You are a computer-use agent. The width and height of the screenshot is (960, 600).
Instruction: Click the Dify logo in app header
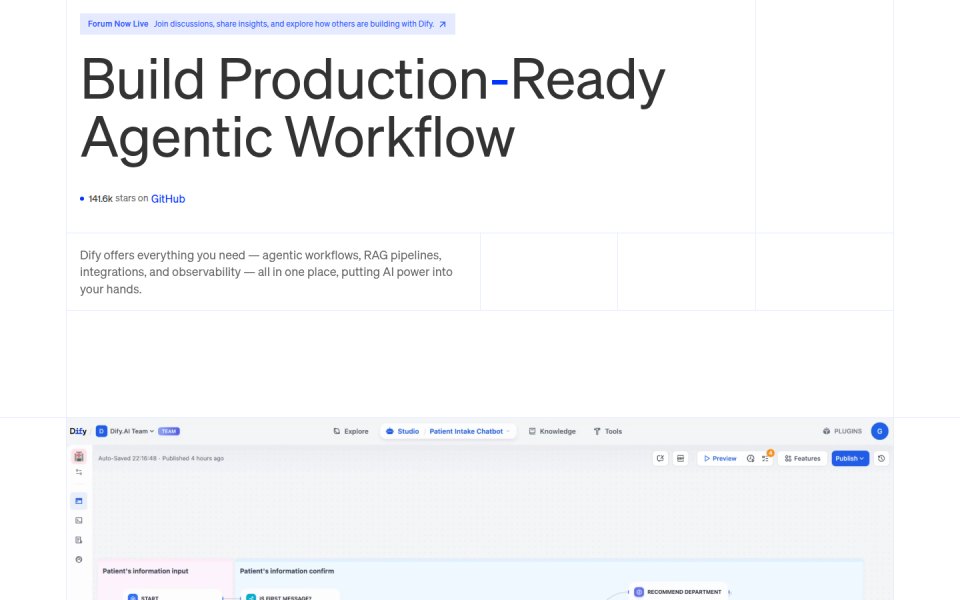pyautogui.click(x=78, y=431)
